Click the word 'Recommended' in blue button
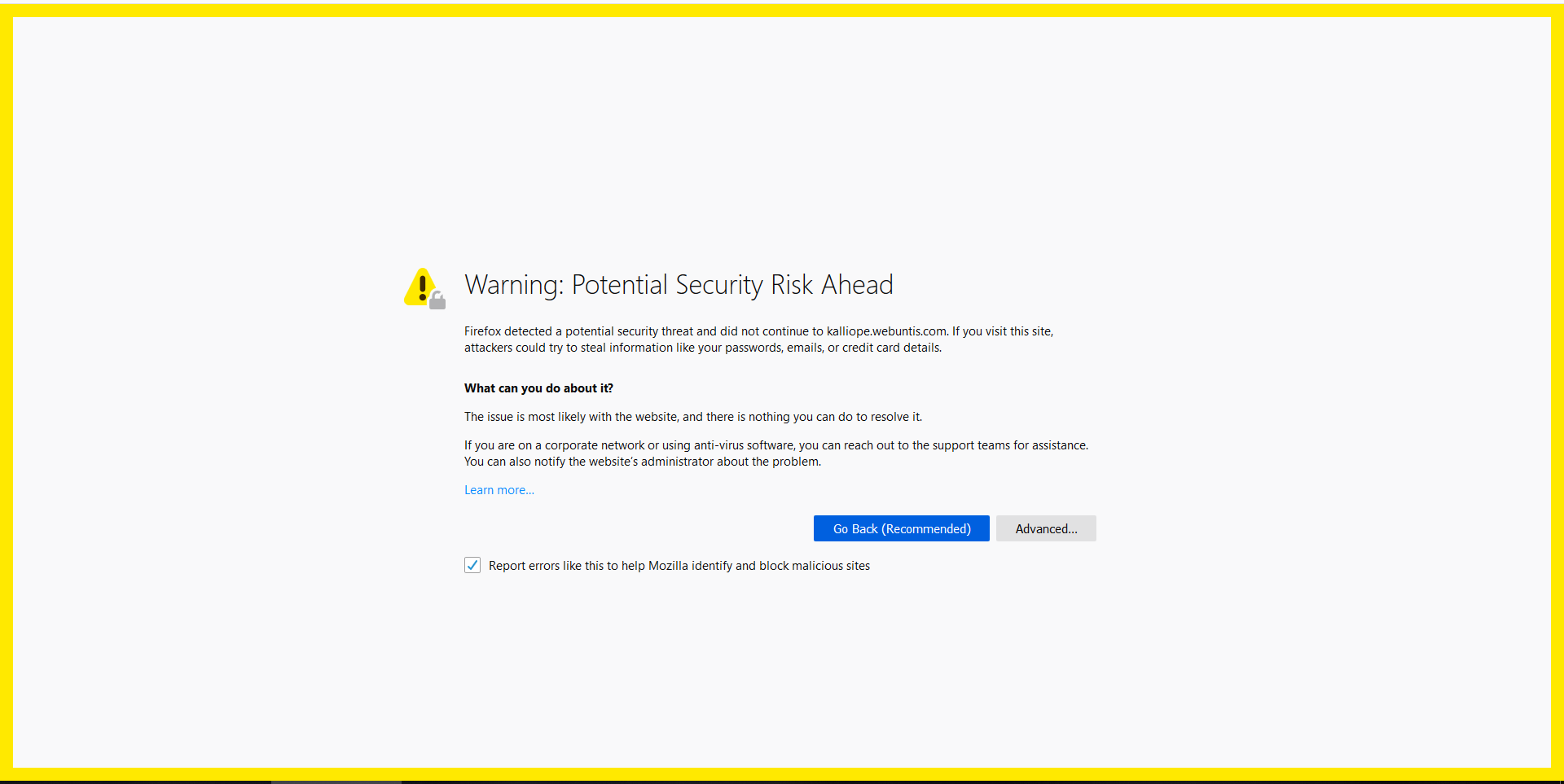1564x784 pixels. pyautogui.click(x=926, y=529)
